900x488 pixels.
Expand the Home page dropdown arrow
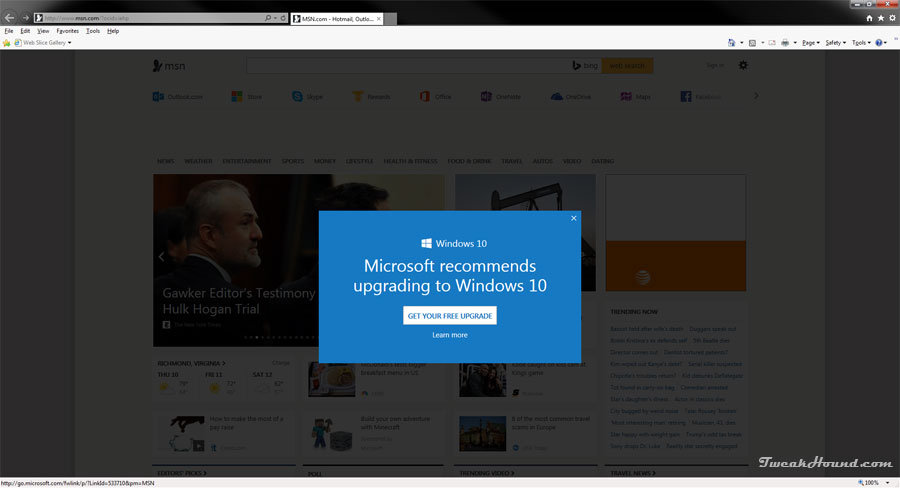click(742, 42)
